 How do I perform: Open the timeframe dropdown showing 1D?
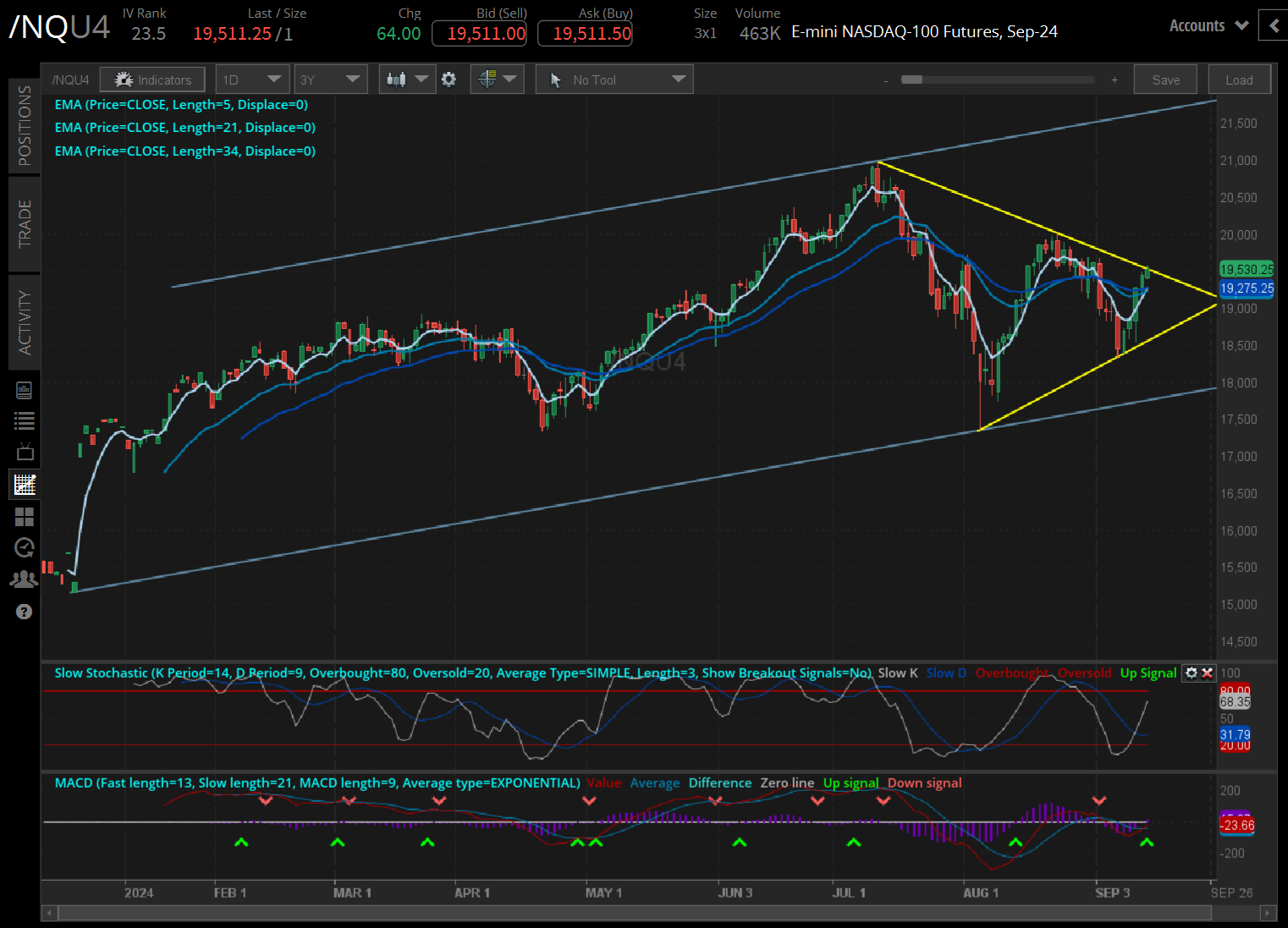pyautogui.click(x=252, y=79)
